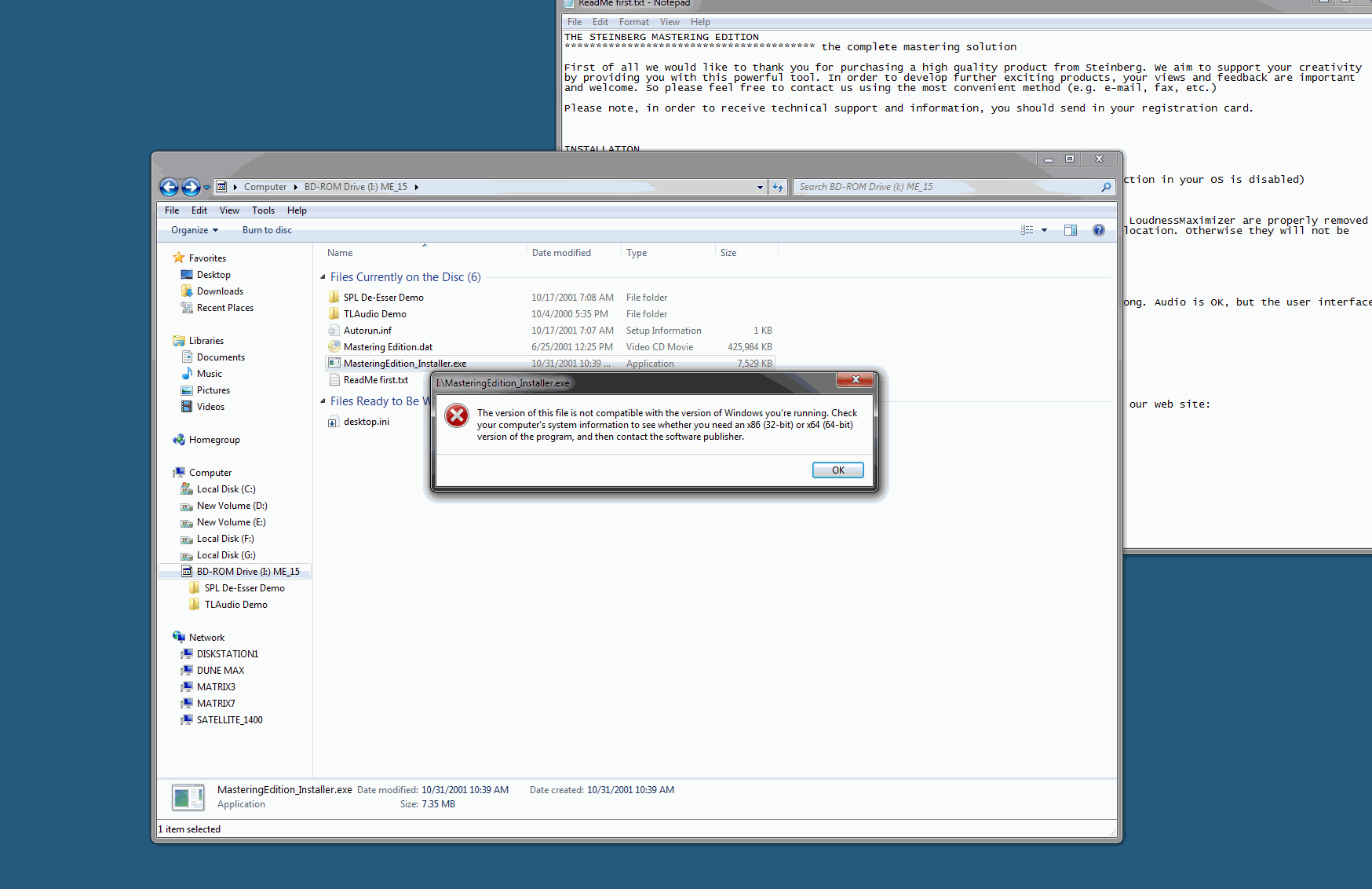The width and height of the screenshot is (1372, 889).
Task: Open the Tools menu in Explorer
Action: tap(263, 210)
